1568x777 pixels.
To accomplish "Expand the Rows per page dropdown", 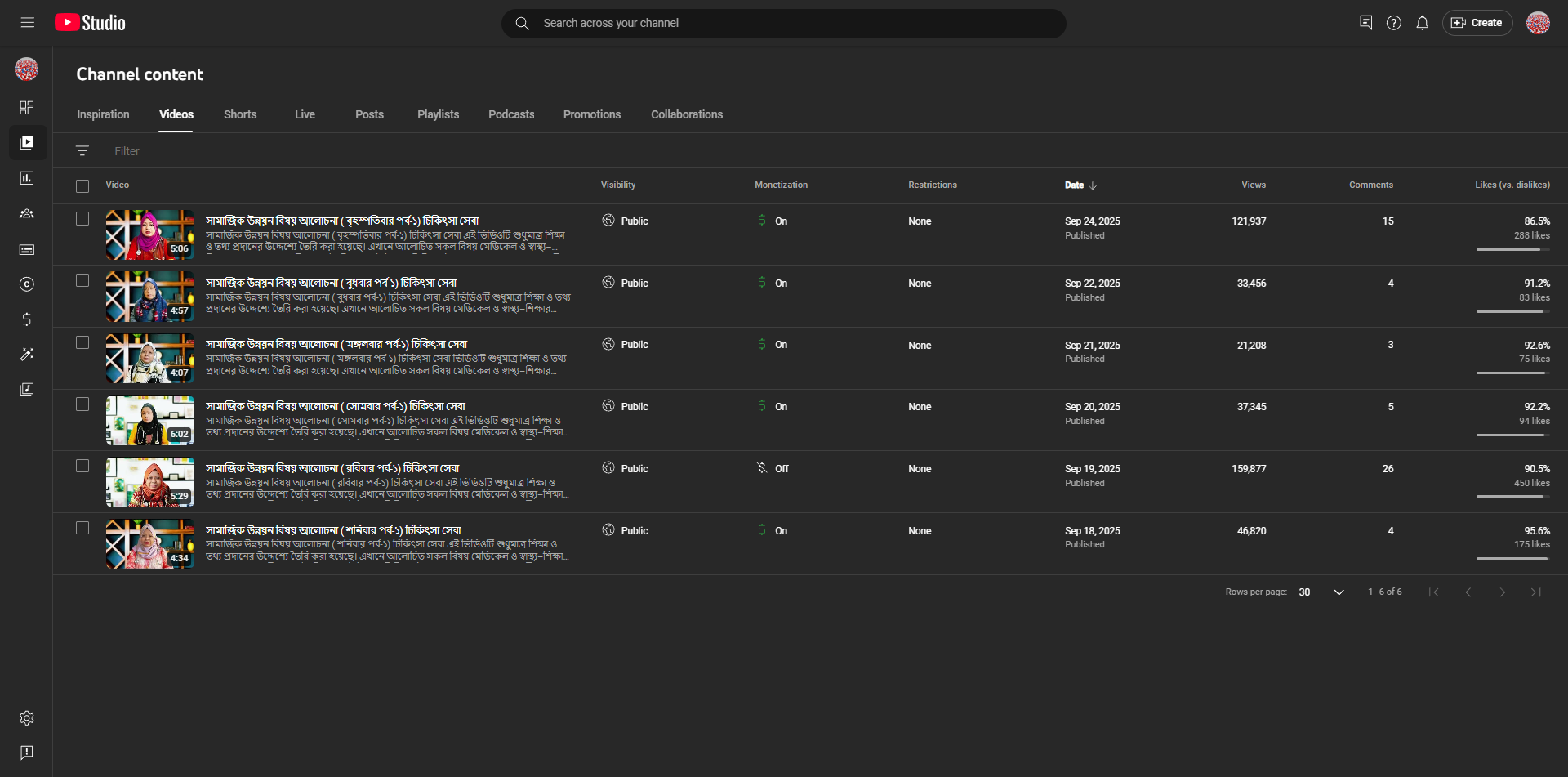I will point(1321,592).
